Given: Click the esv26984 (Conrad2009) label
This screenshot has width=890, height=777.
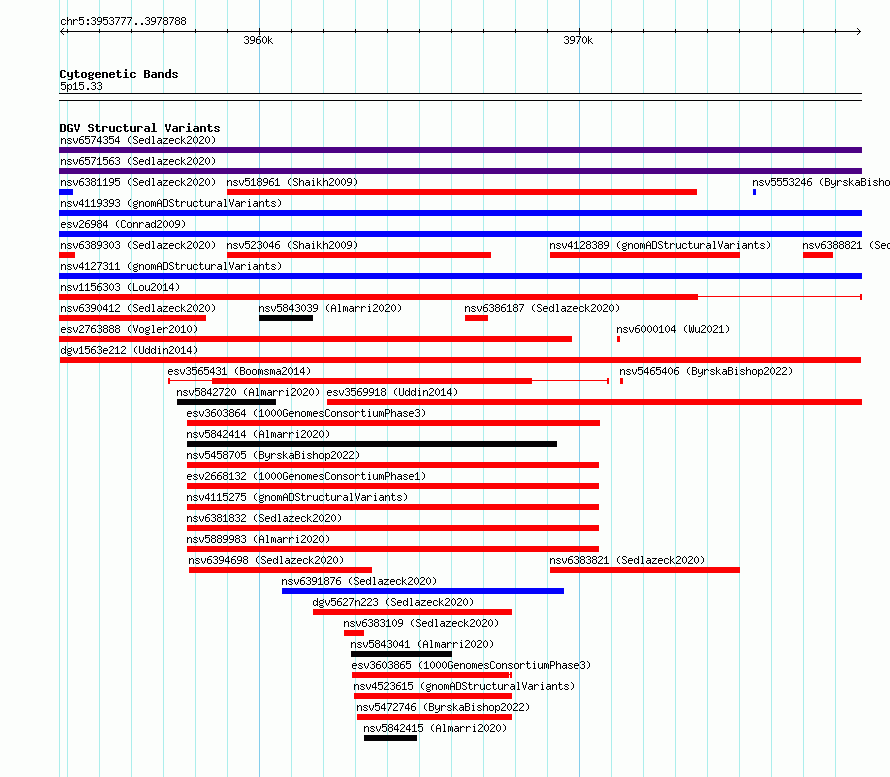Looking at the screenshot, I should point(123,224).
